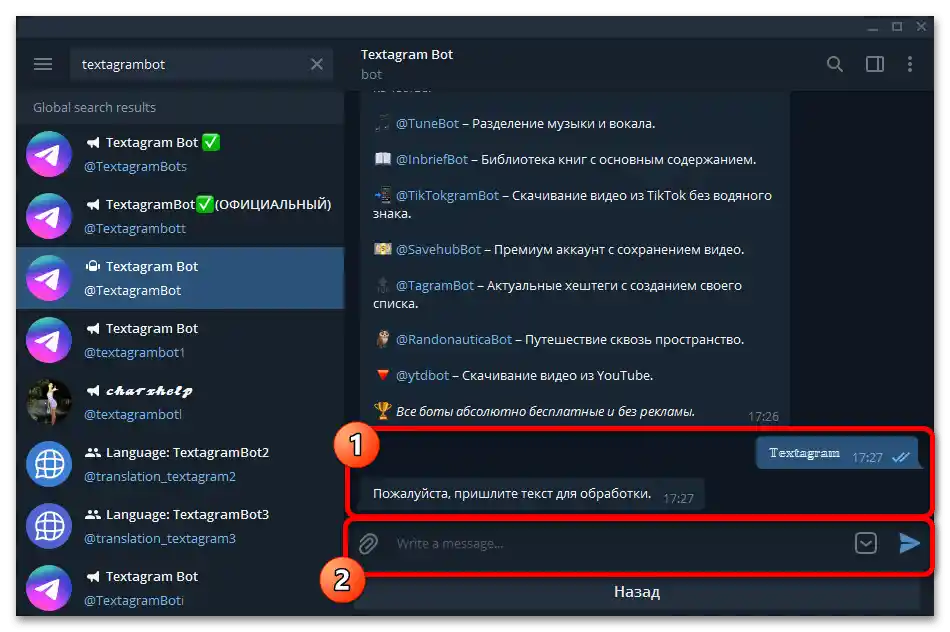This screenshot has width=950, height=632.
Task: Click the Write a message input field
Action: coord(618,544)
